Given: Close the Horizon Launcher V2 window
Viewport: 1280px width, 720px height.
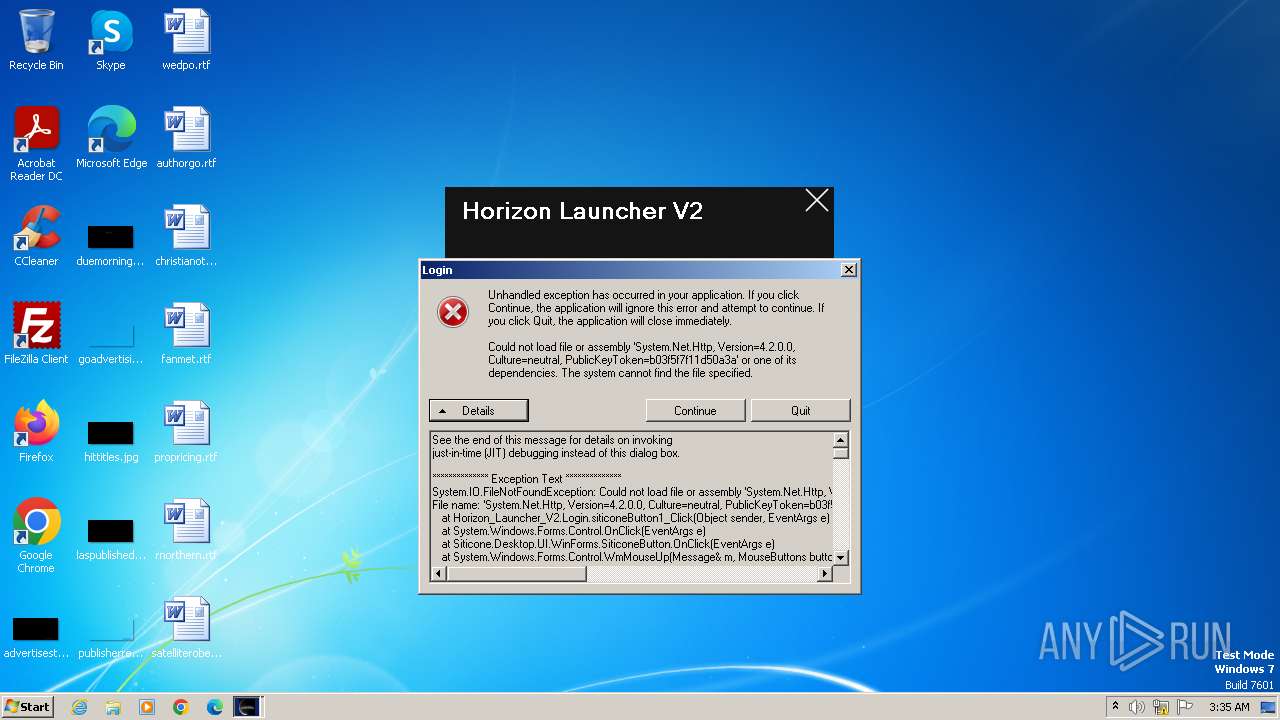Looking at the screenshot, I should 817,201.
